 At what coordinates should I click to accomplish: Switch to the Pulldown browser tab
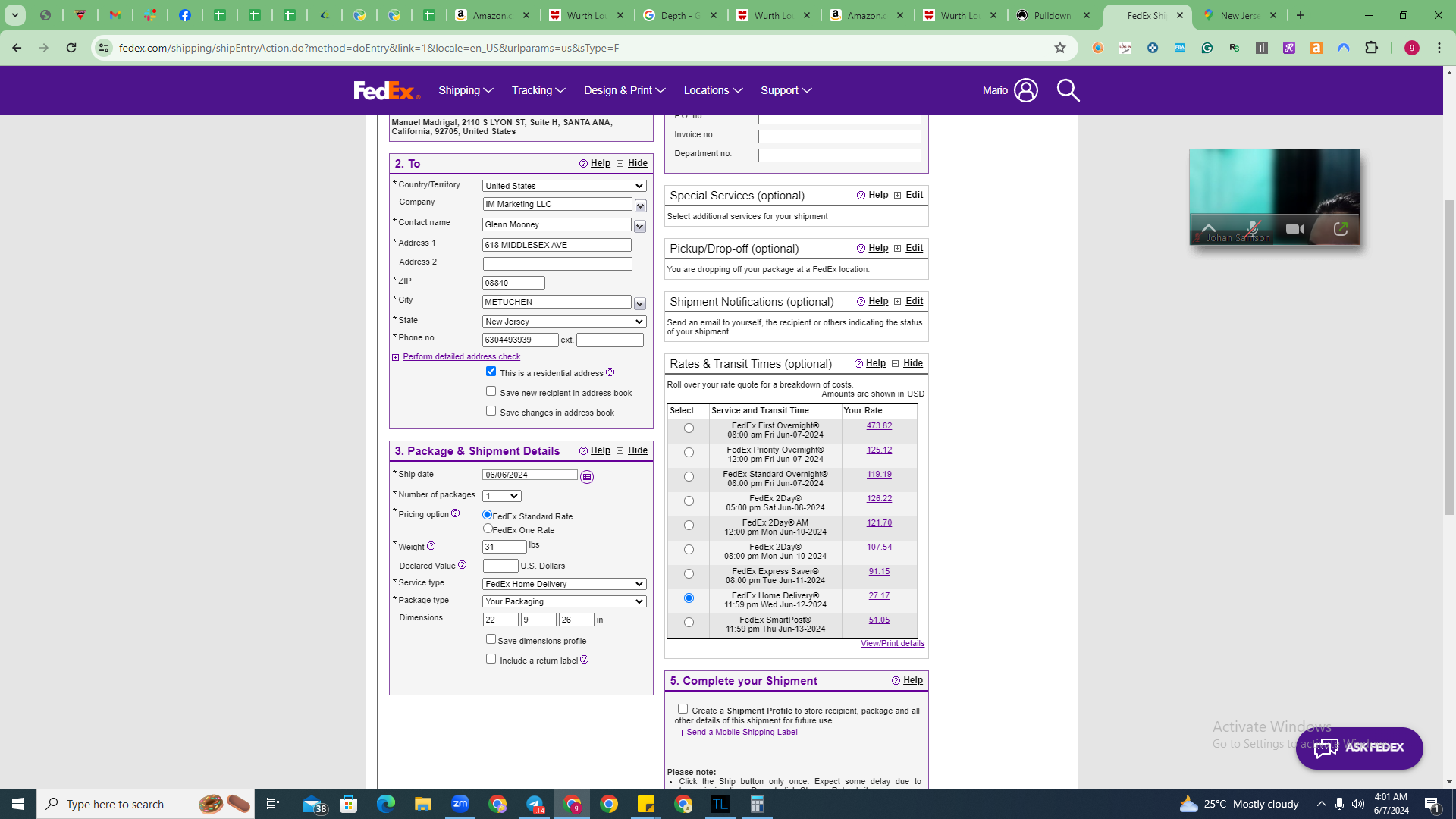tap(1053, 15)
